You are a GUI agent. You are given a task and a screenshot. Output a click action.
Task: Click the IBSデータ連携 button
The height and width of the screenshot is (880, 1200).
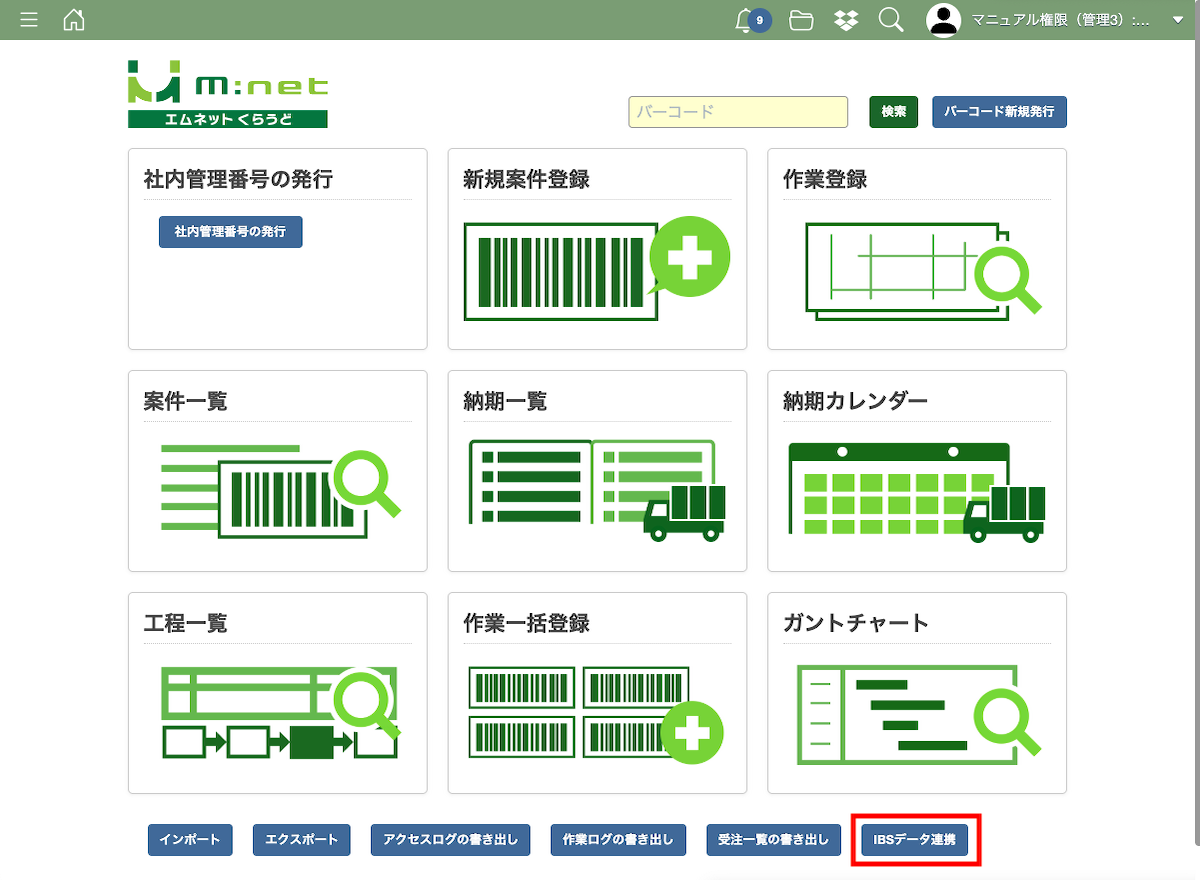tap(914, 840)
